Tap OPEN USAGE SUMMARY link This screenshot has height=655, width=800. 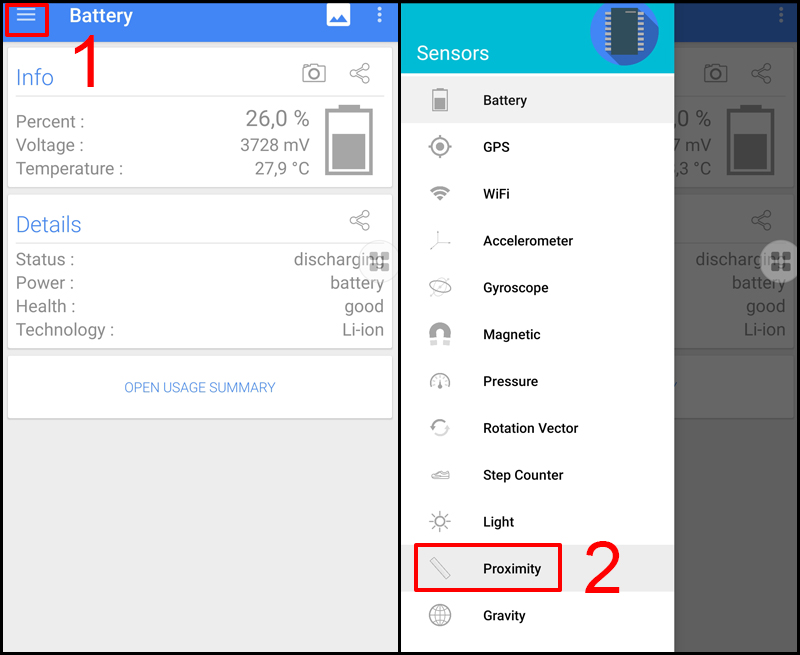[200, 388]
